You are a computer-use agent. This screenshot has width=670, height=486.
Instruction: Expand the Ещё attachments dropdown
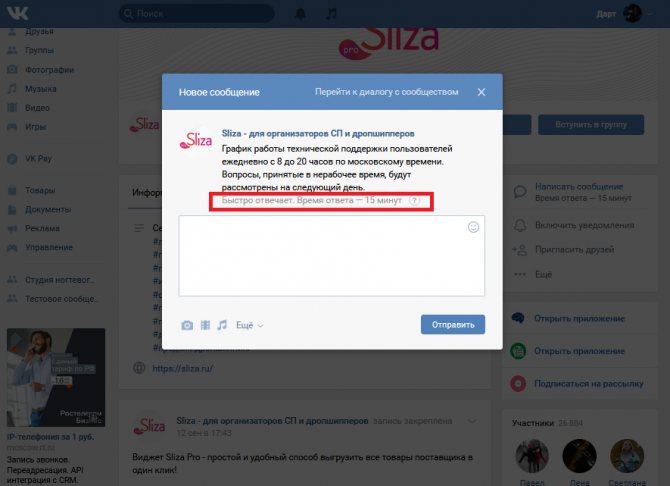point(250,325)
